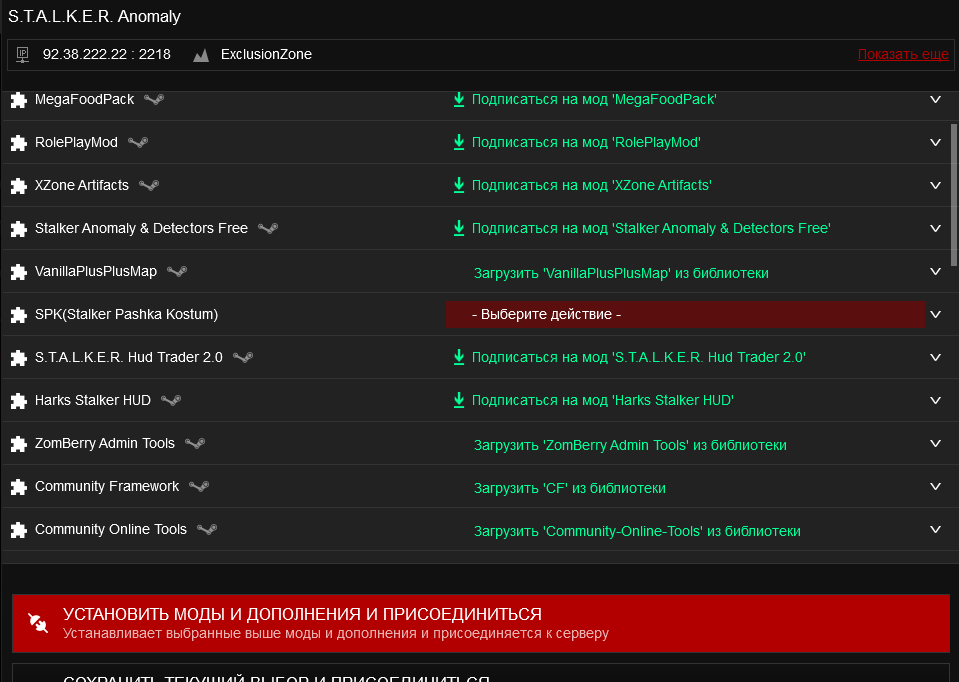
Task: Open Steam icon for Stalker Anomaly & Detectors Free
Action: [268, 228]
